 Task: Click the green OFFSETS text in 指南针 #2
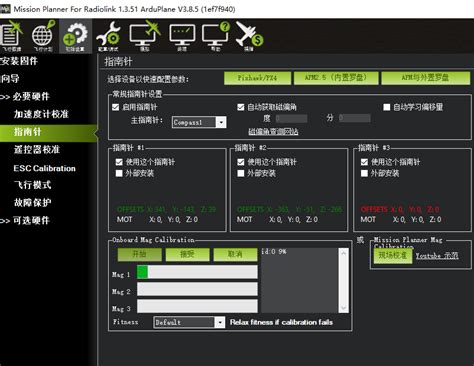tap(289, 209)
